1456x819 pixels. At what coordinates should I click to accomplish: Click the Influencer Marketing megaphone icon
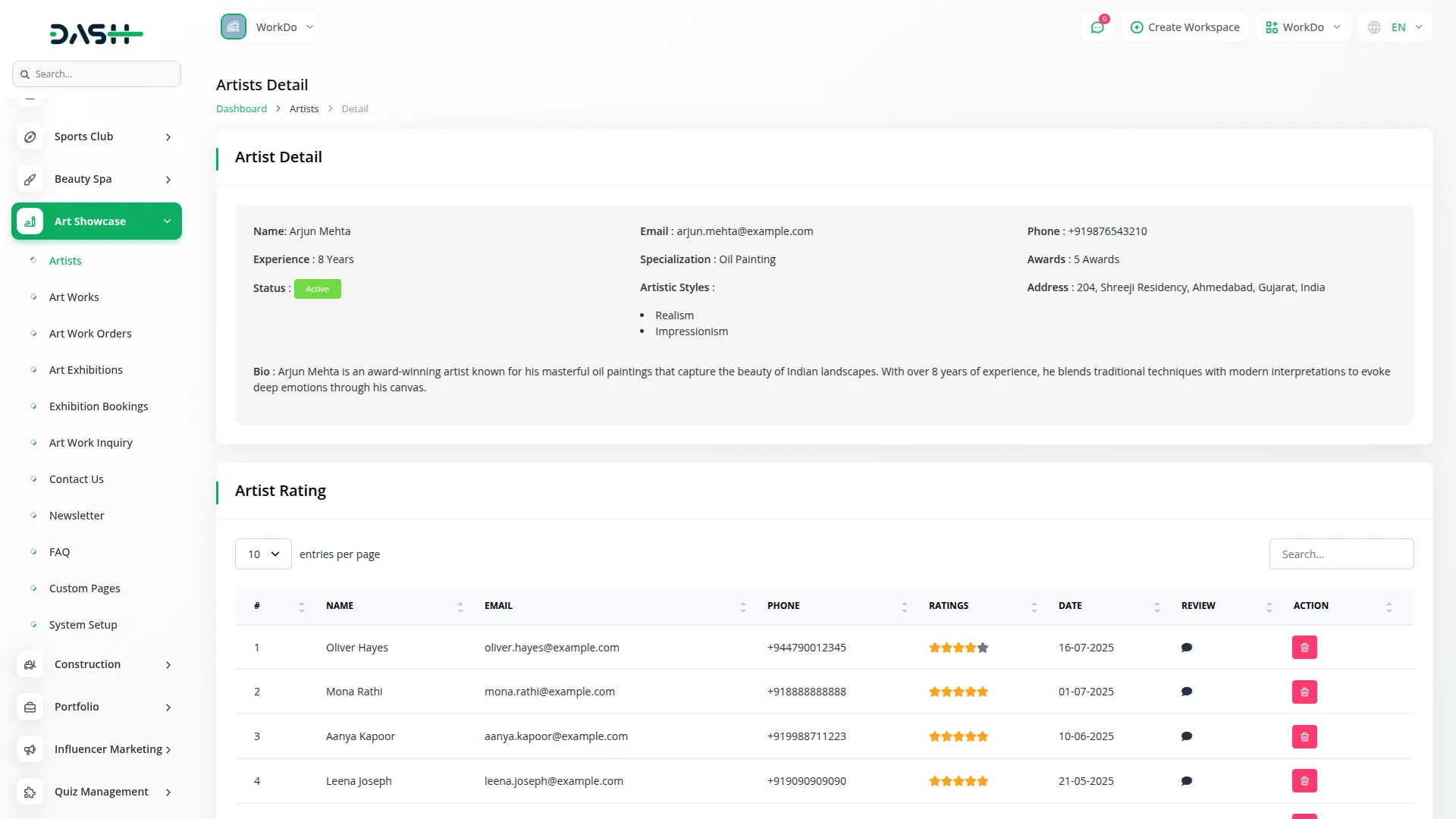pos(30,750)
